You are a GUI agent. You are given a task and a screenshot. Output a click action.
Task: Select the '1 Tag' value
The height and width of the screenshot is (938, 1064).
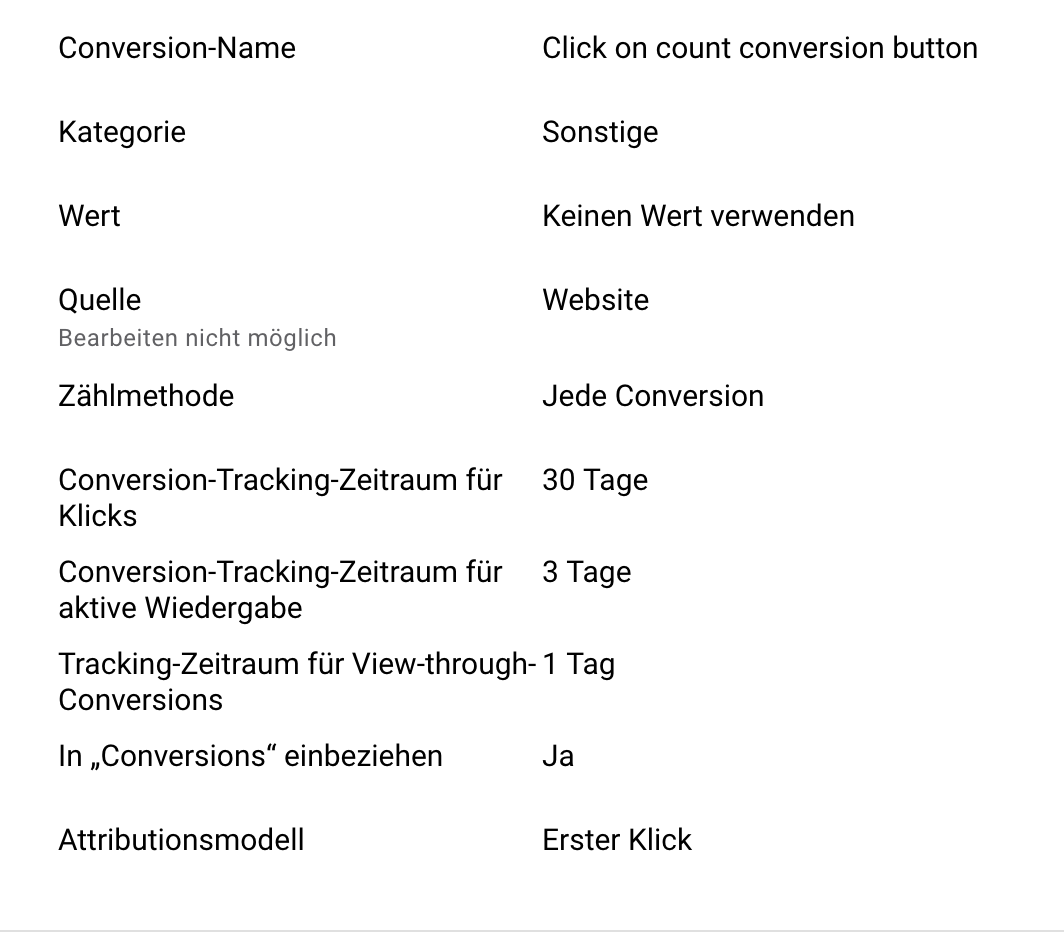point(579,664)
